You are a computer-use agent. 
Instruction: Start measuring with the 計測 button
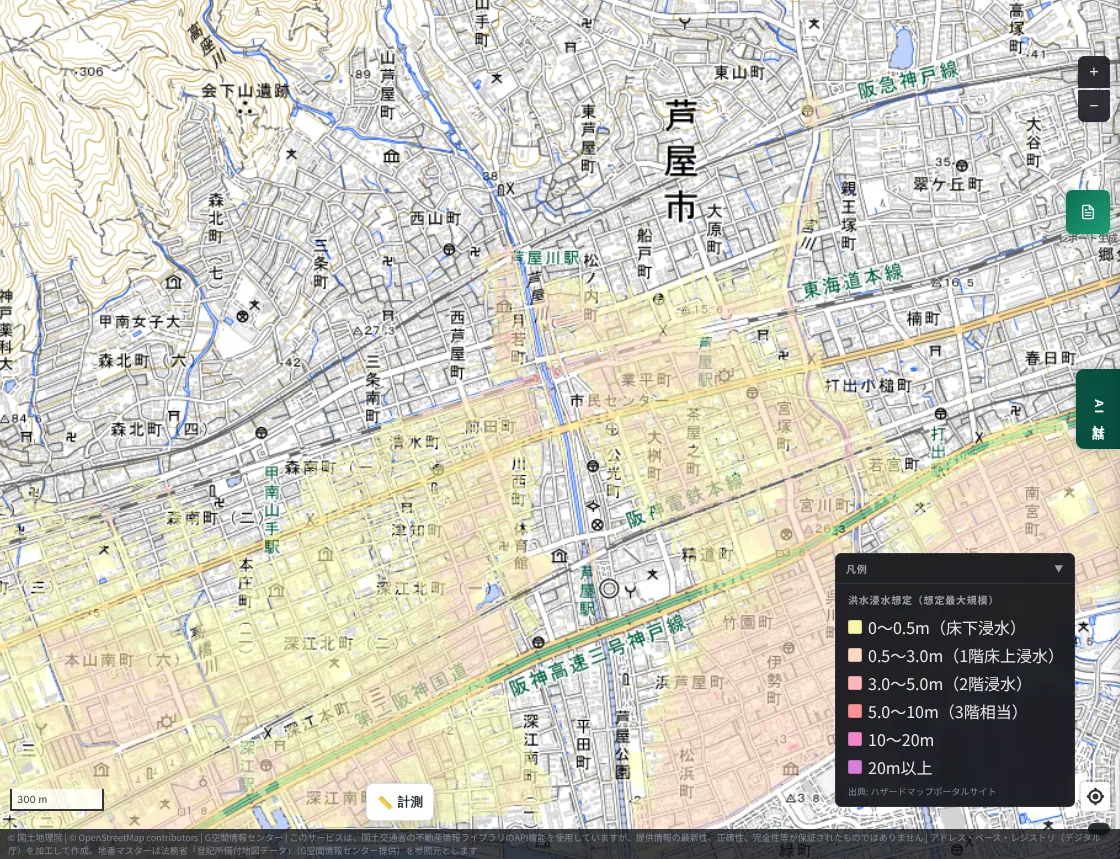(400, 802)
